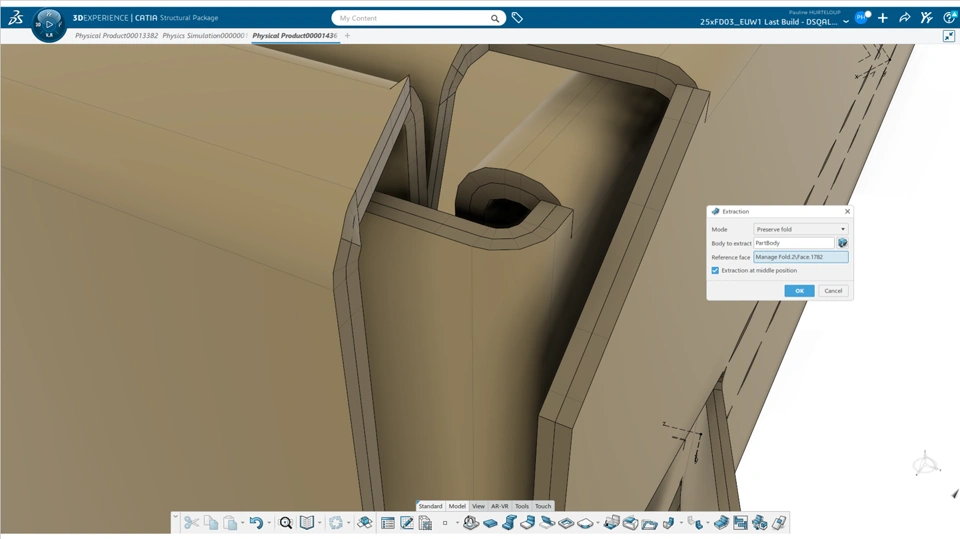Open the Paste options dropdown arrow

coord(242,523)
